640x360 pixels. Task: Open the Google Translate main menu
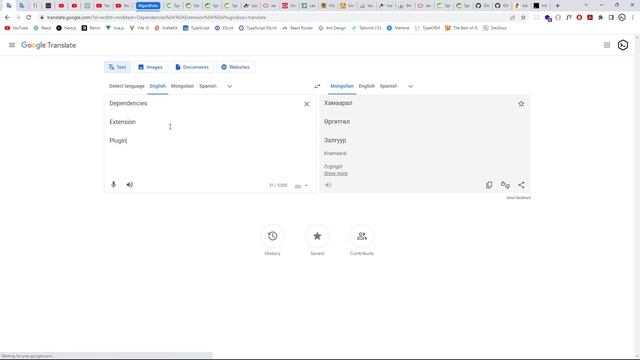tap(12, 45)
